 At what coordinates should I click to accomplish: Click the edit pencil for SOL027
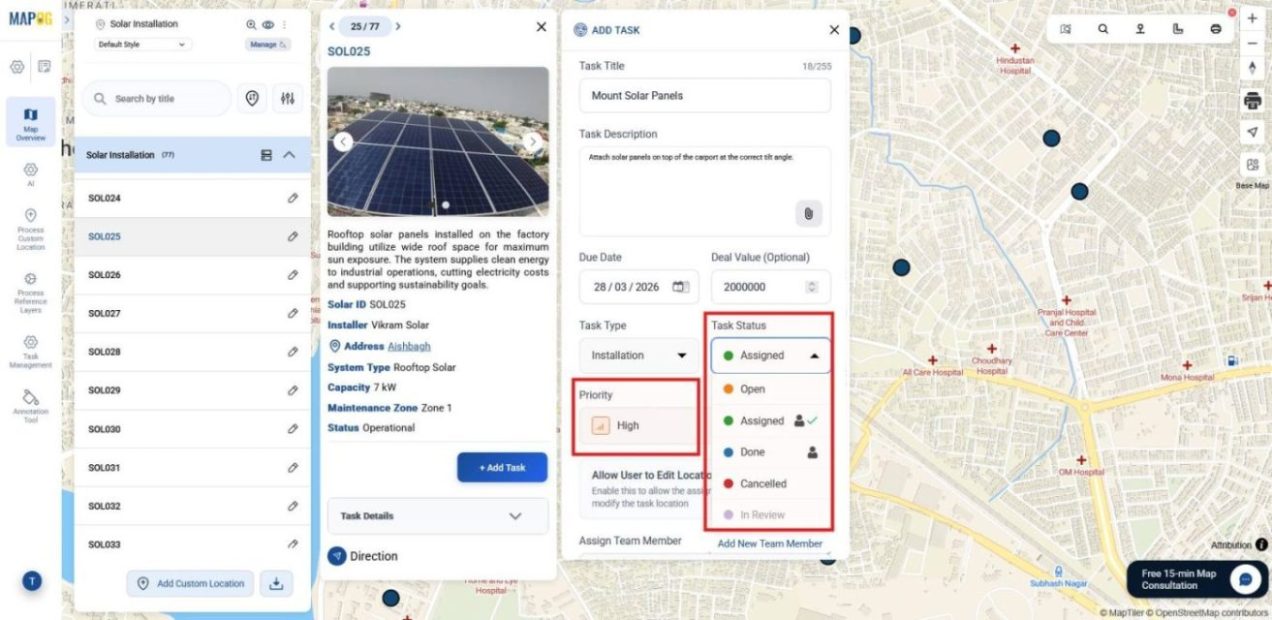click(292, 313)
